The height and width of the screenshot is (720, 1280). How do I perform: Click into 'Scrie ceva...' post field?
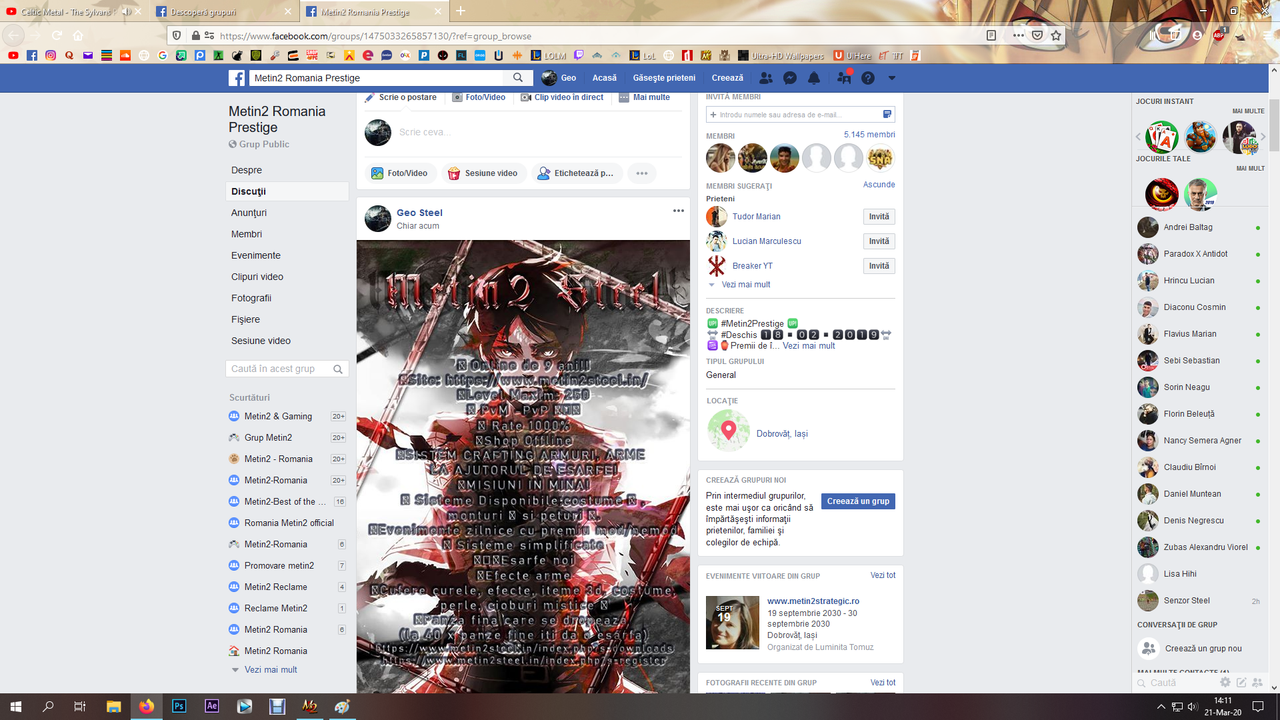540,132
